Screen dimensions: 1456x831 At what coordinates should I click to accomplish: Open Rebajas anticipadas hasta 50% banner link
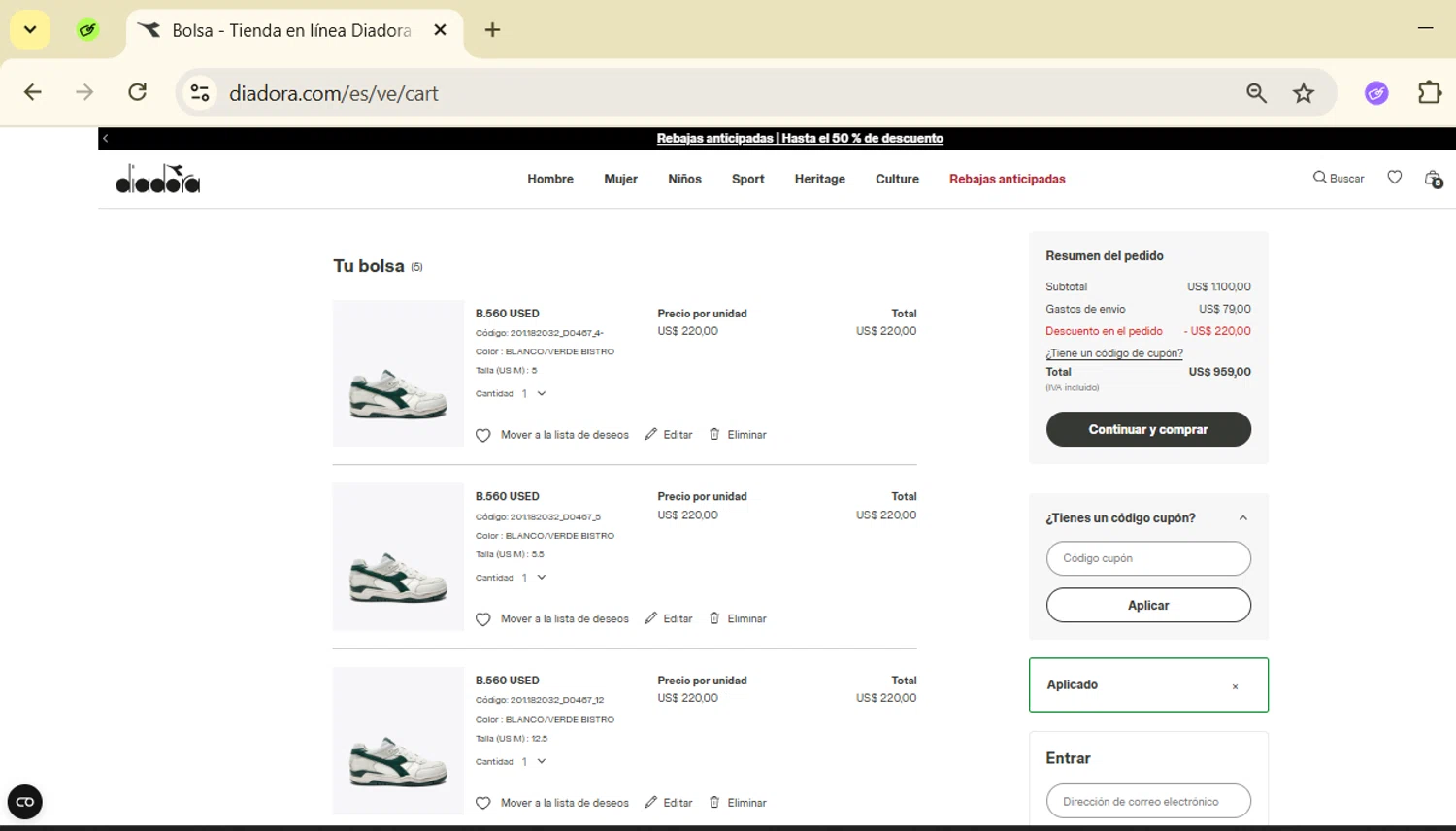800,139
